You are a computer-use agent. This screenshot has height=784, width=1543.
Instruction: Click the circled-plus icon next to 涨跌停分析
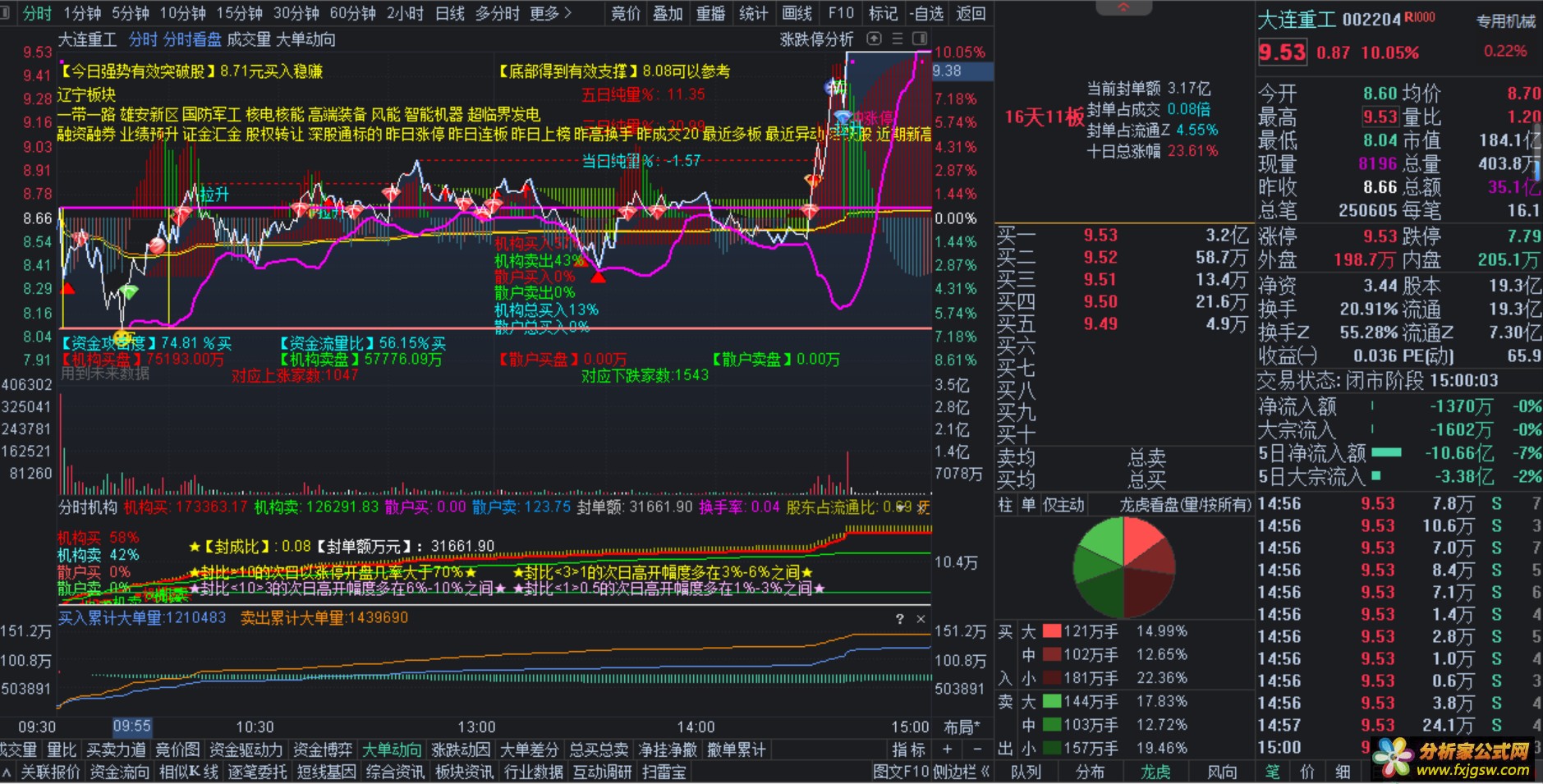click(x=875, y=39)
